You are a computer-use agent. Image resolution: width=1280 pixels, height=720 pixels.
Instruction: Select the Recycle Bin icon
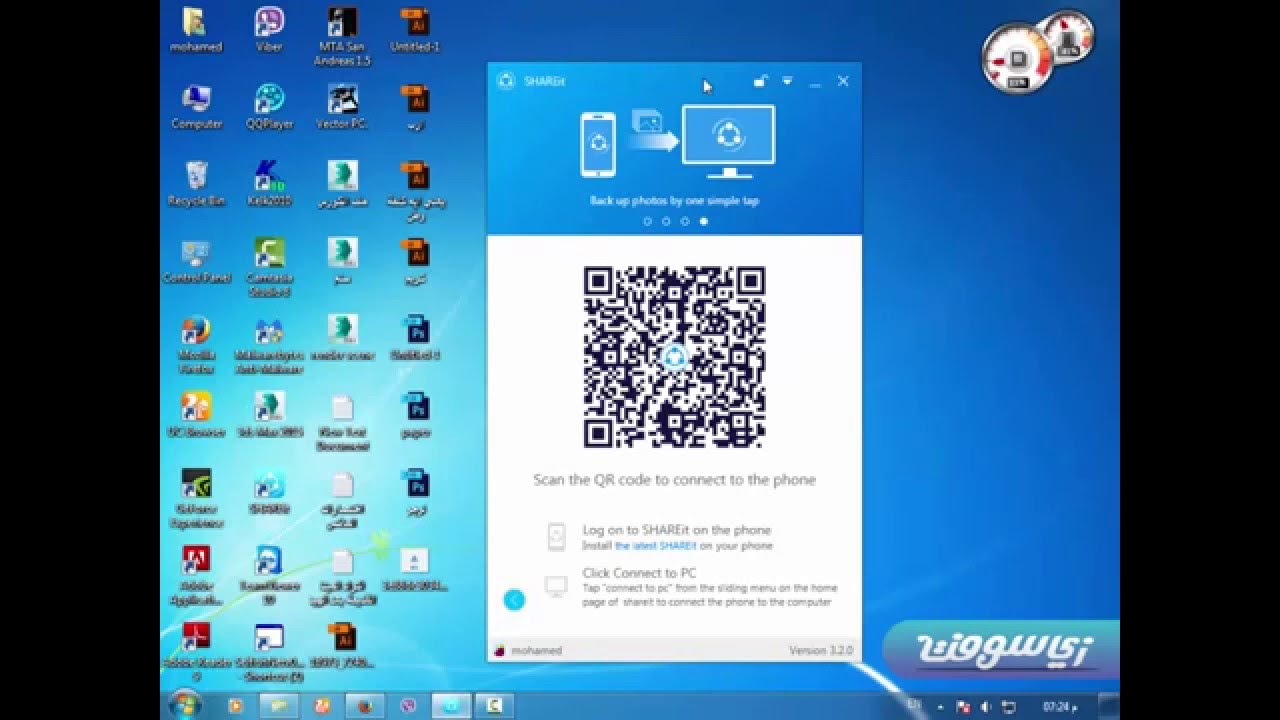(x=196, y=184)
